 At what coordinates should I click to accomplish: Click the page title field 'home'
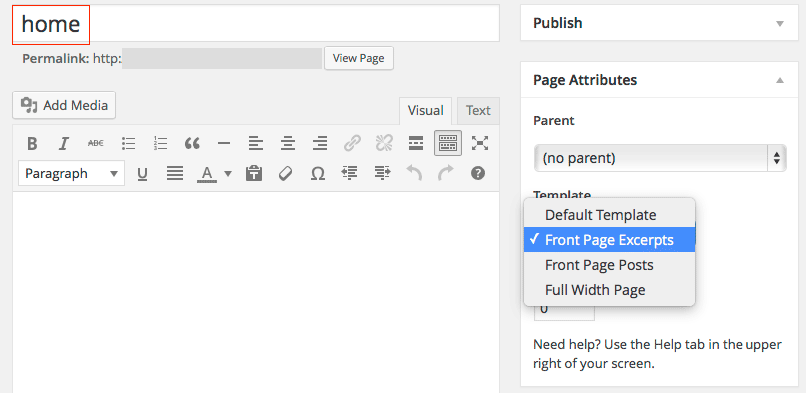pyautogui.click(x=256, y=24)
